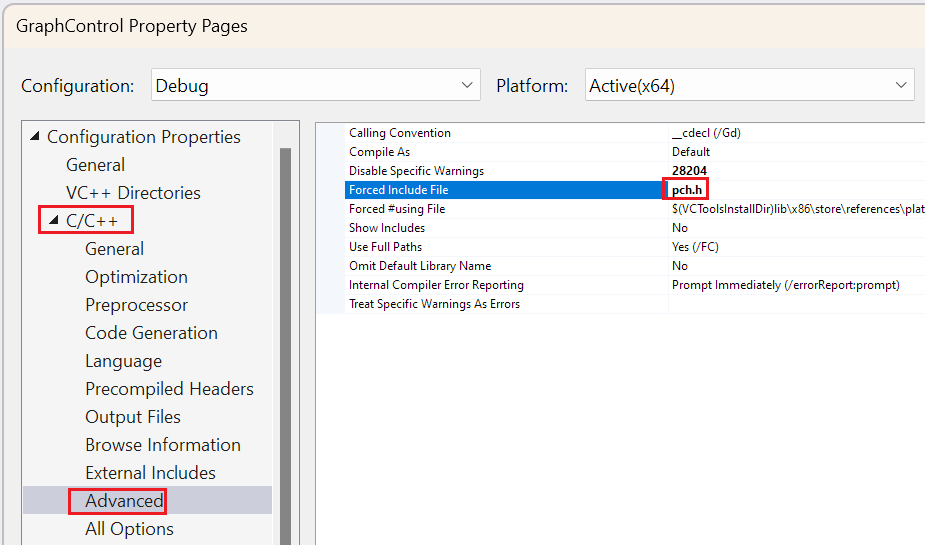Viewport: 925px width, 545px height.
Task: Select External Includes in the tree
Action: tap(150, 473)
